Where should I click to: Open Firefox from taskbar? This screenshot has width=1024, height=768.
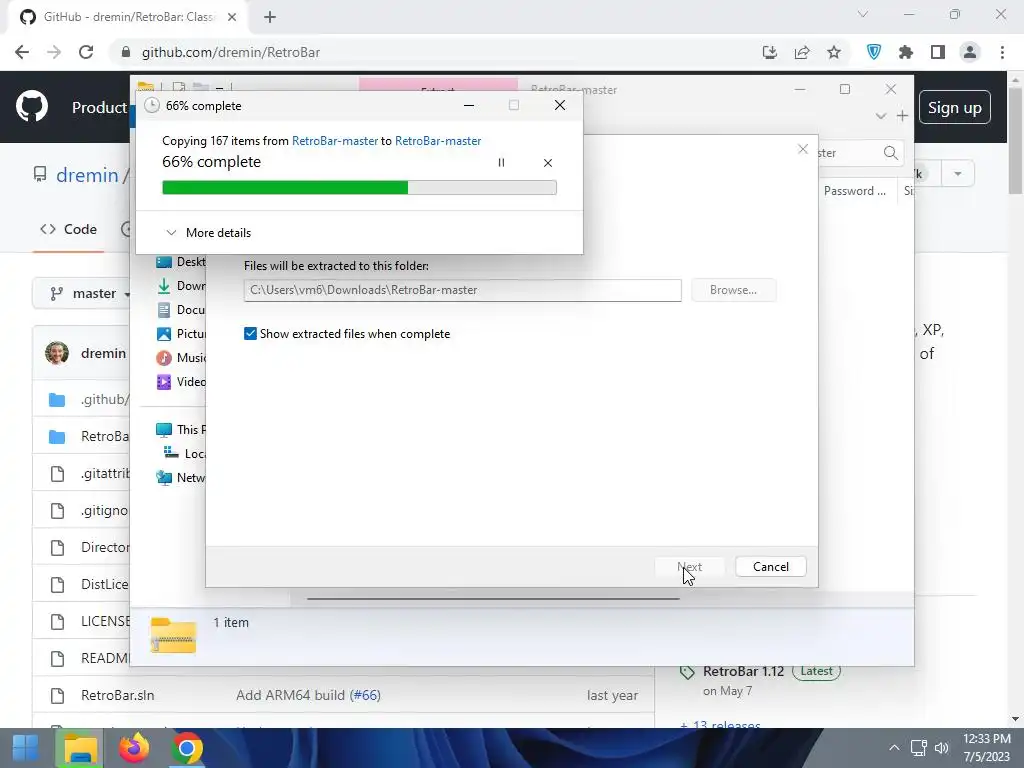pos(134,748)
